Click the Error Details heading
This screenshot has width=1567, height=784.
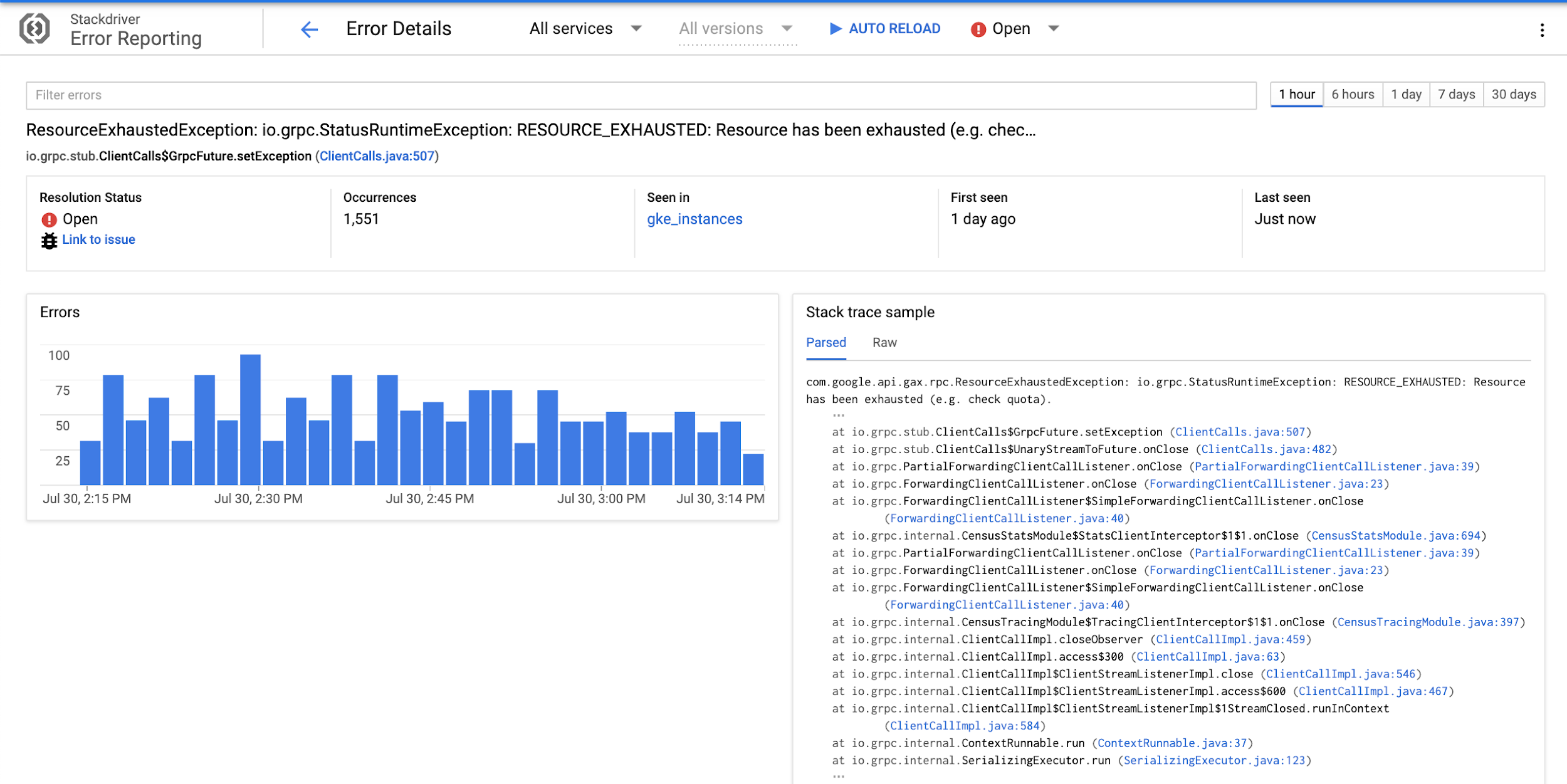[399, 29]
